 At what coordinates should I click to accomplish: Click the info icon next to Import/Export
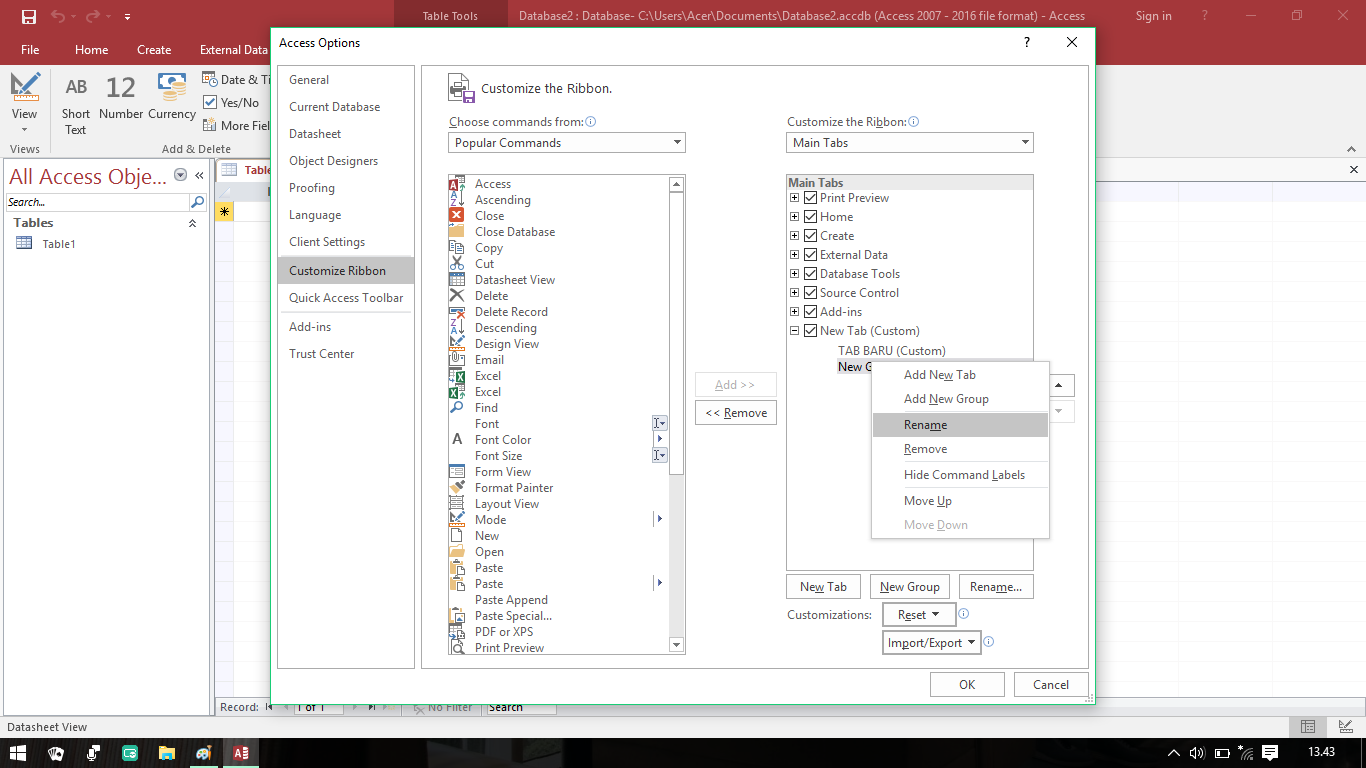988,642
